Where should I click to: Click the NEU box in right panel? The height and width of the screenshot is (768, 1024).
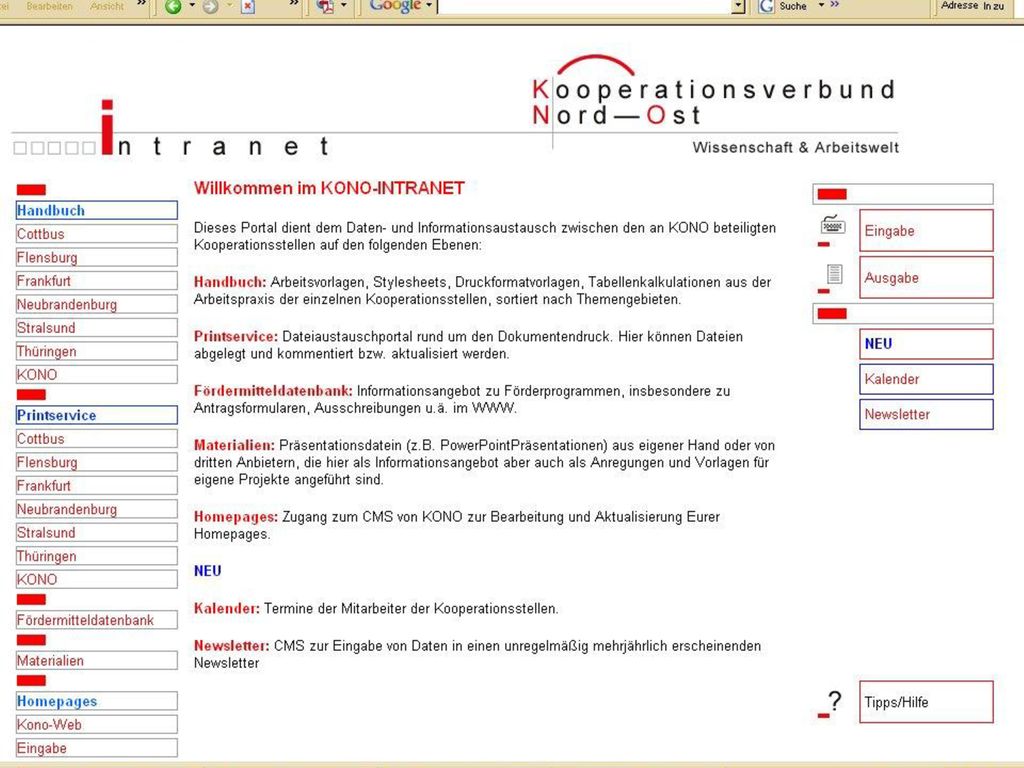tap(926, 344)
